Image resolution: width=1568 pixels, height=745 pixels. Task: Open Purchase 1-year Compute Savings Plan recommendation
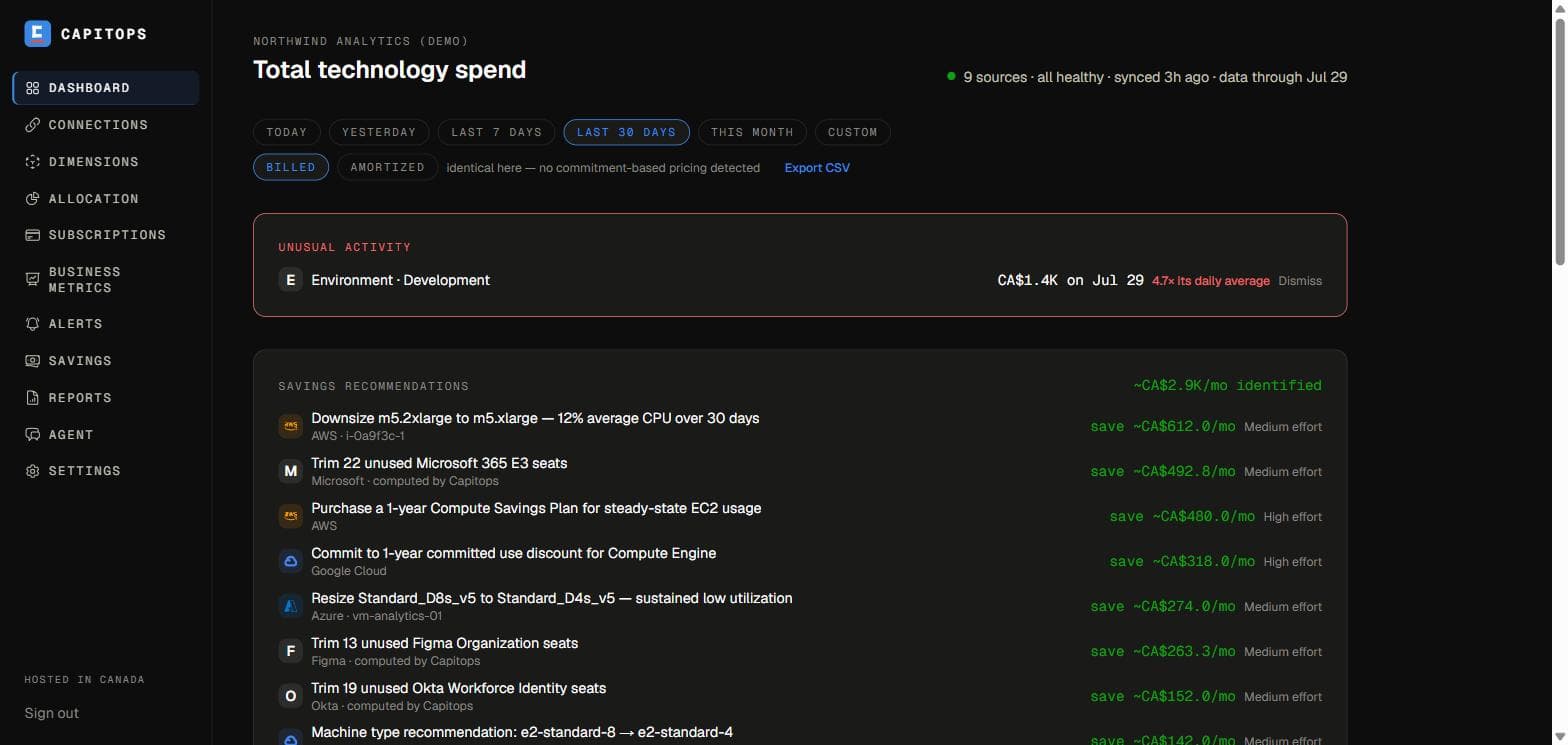click(800, 516)
